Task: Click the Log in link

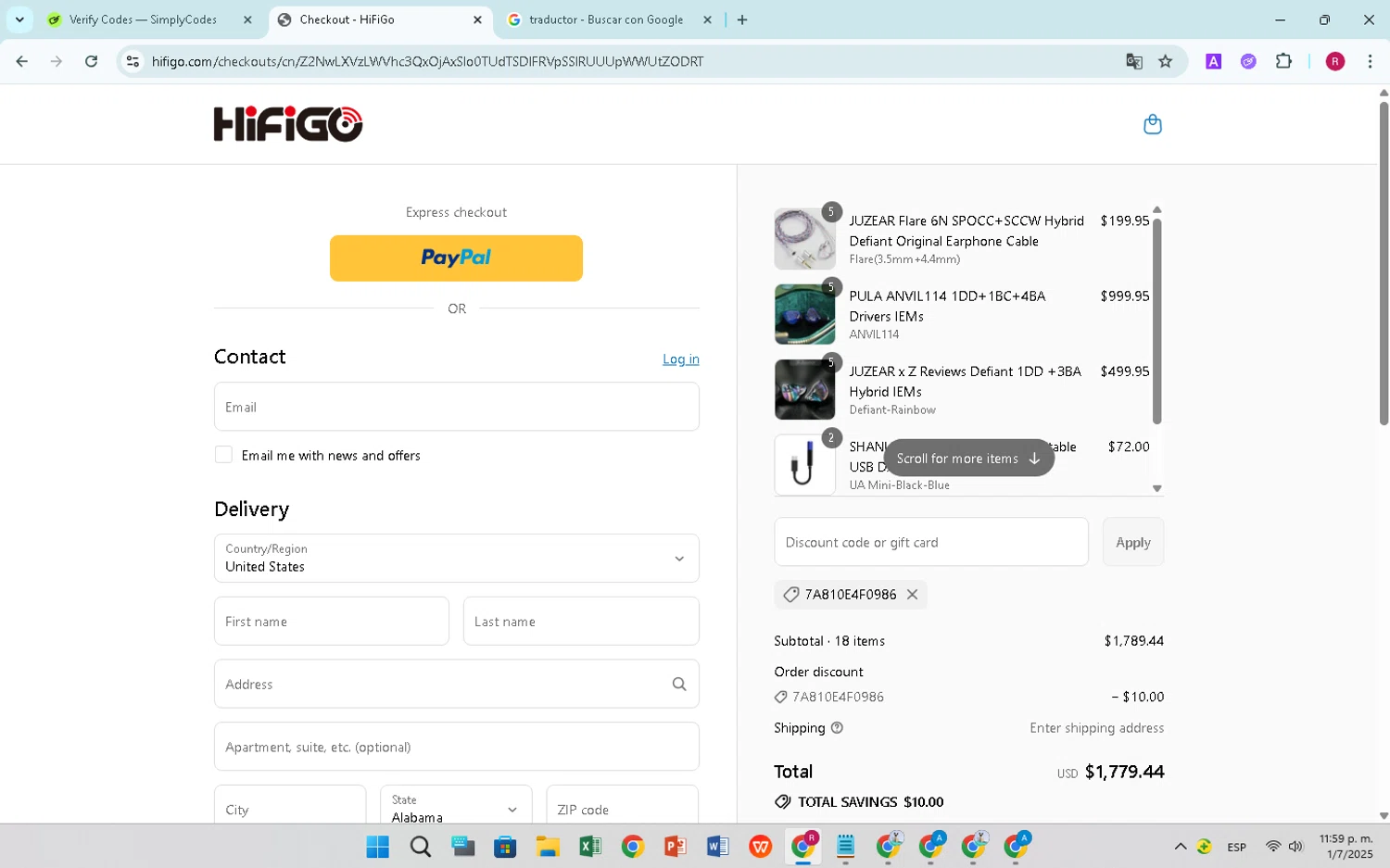Action: tap(680, 359)
